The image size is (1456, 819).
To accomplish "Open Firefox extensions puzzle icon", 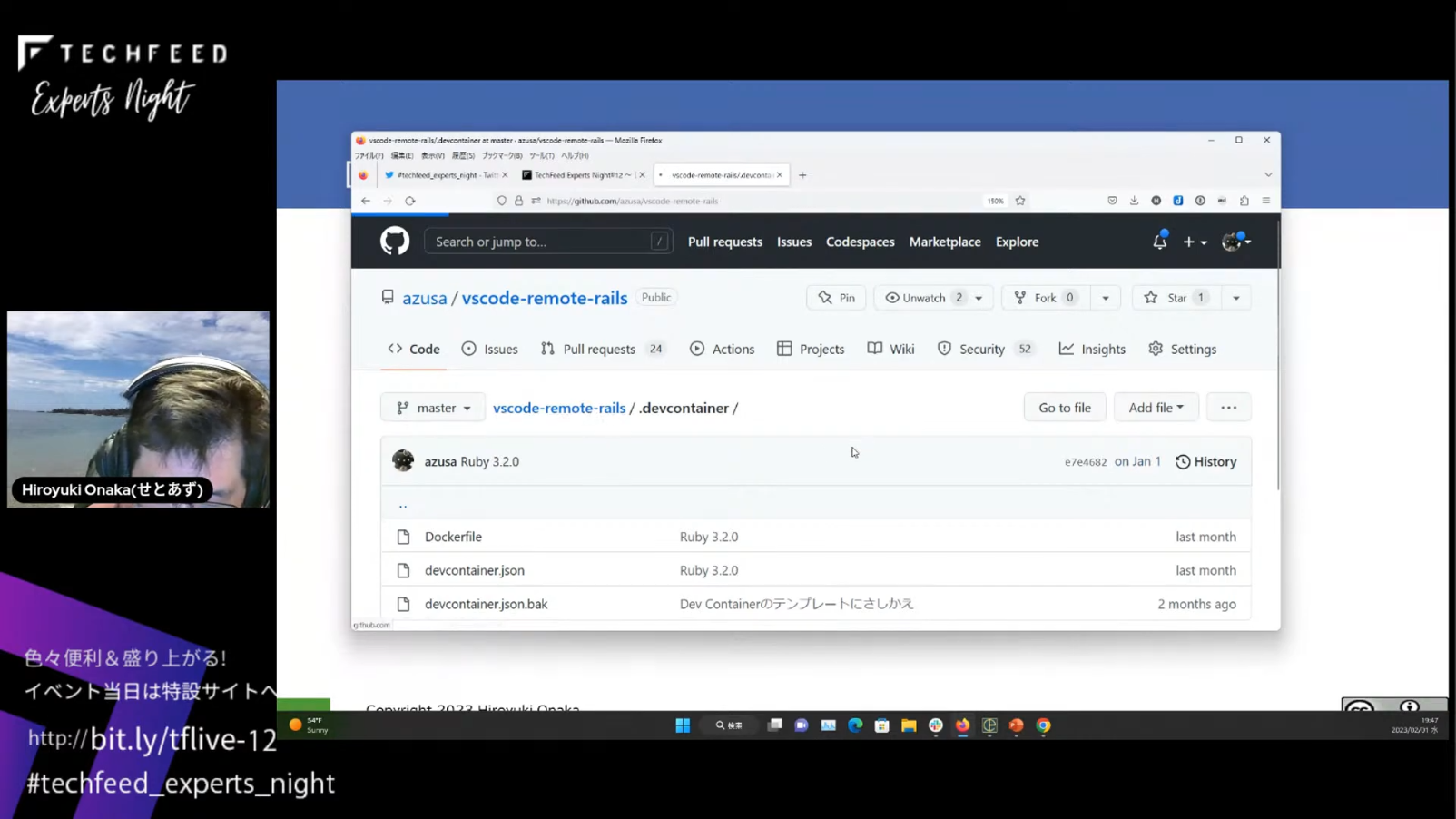I will point(1244,201).
